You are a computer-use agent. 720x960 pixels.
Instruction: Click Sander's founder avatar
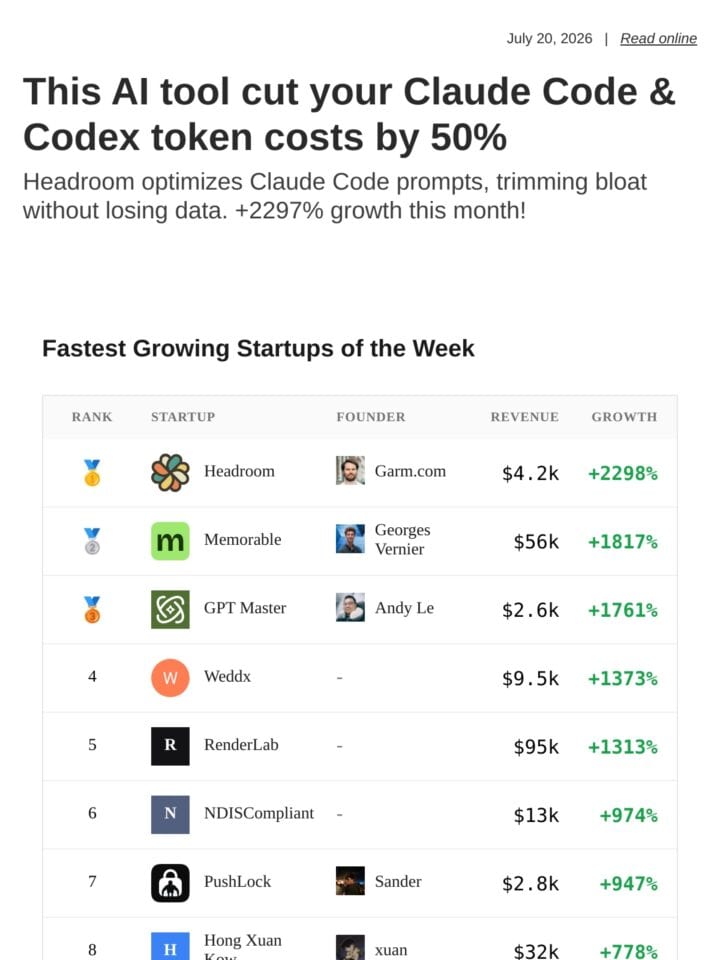click(350, 880)
